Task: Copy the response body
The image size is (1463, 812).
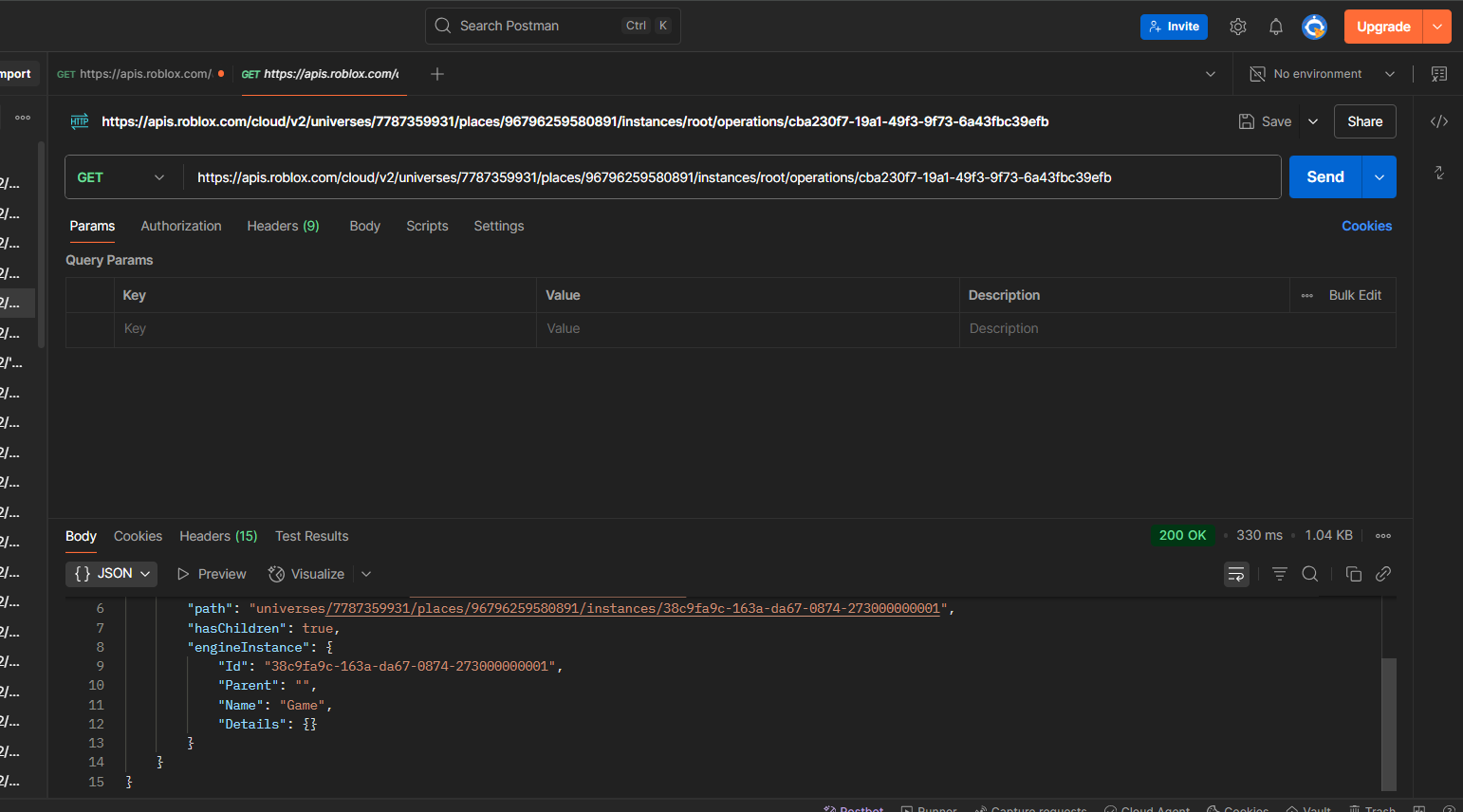Action: point(1354,574)
